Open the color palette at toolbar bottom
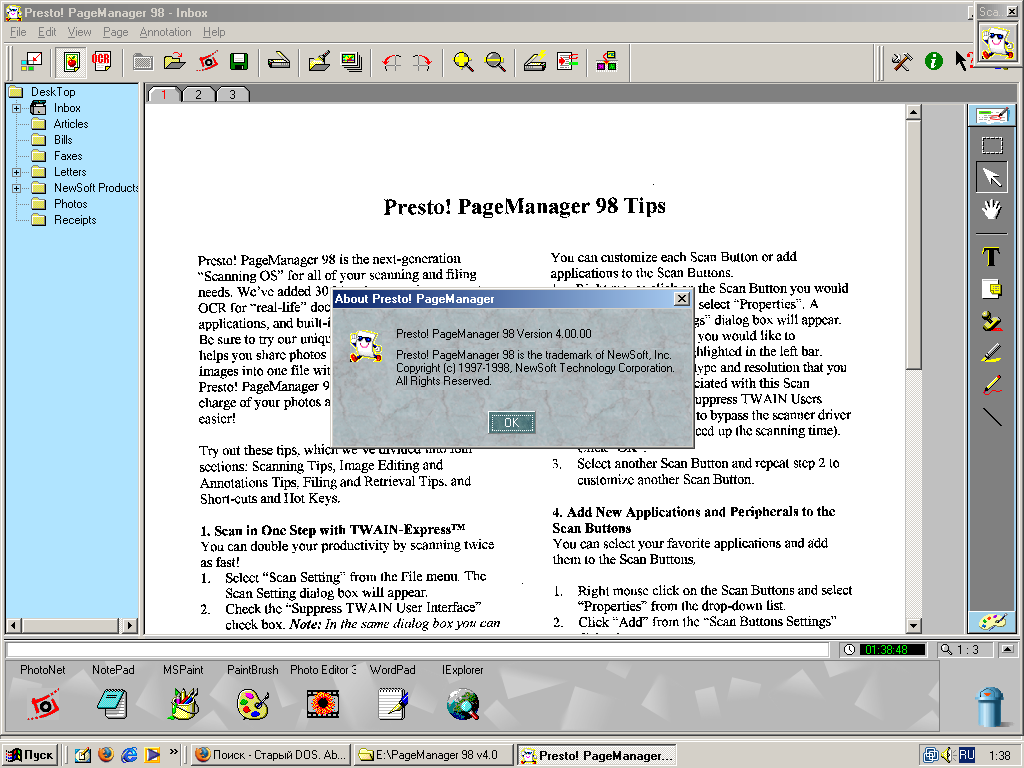Screen dimensions: 1024x768 991,621
